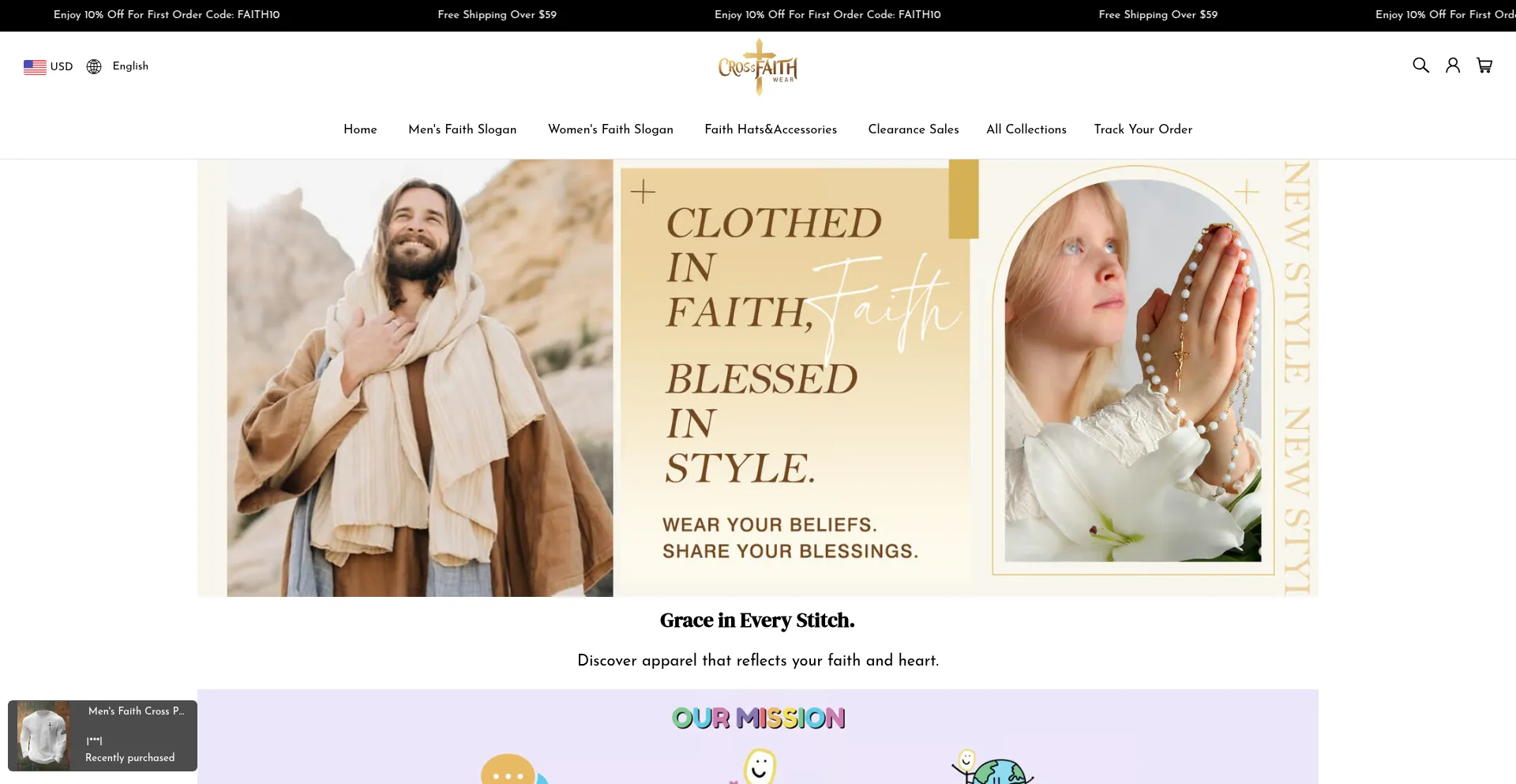Screen dimensions: 1516x784
Task: Click the Clothed in Faith hero banner
Action: coord(758,378)
